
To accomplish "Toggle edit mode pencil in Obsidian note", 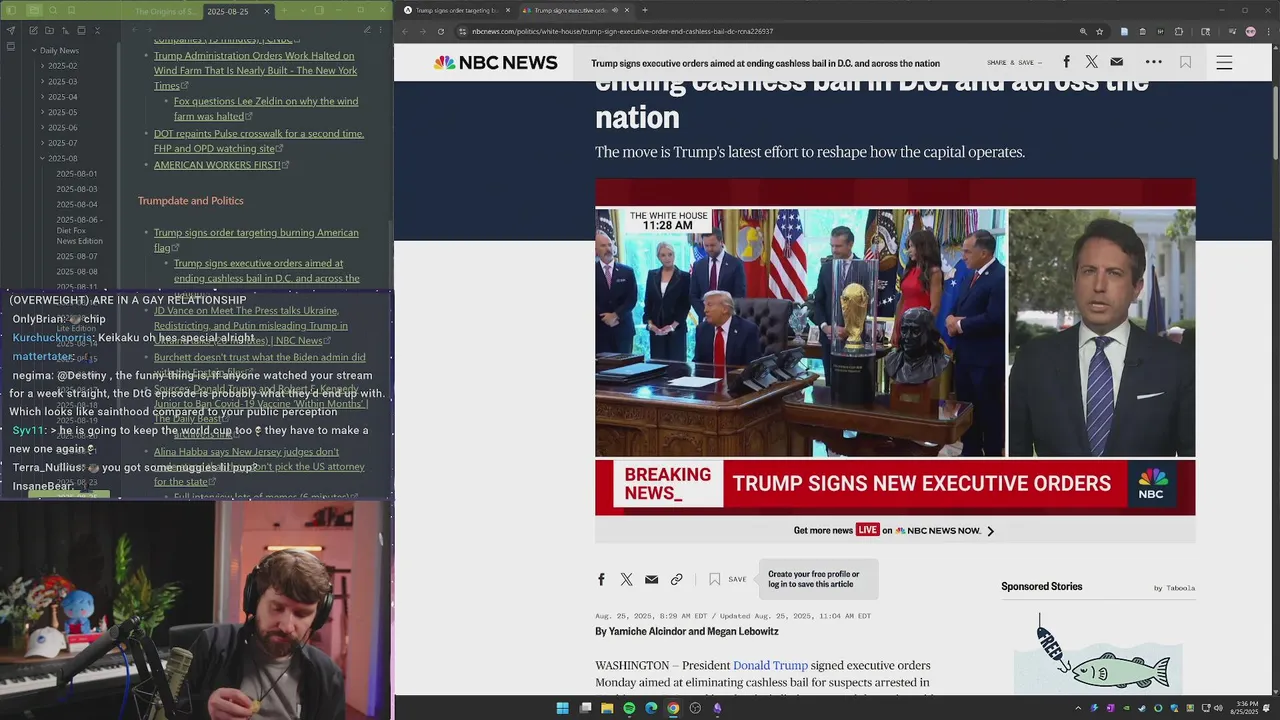I will tap(367, 30).
